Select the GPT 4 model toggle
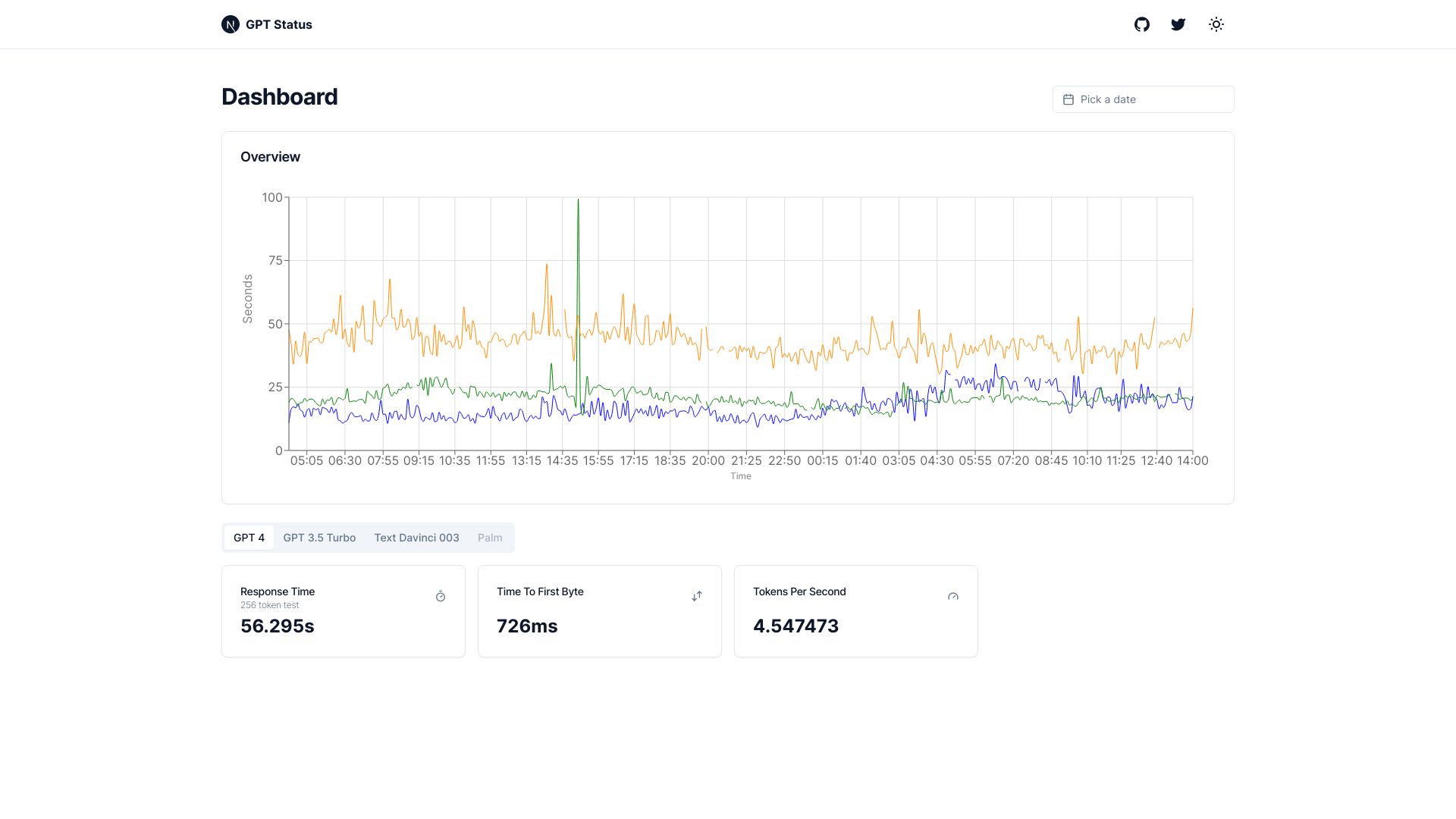 coord(249,537)
